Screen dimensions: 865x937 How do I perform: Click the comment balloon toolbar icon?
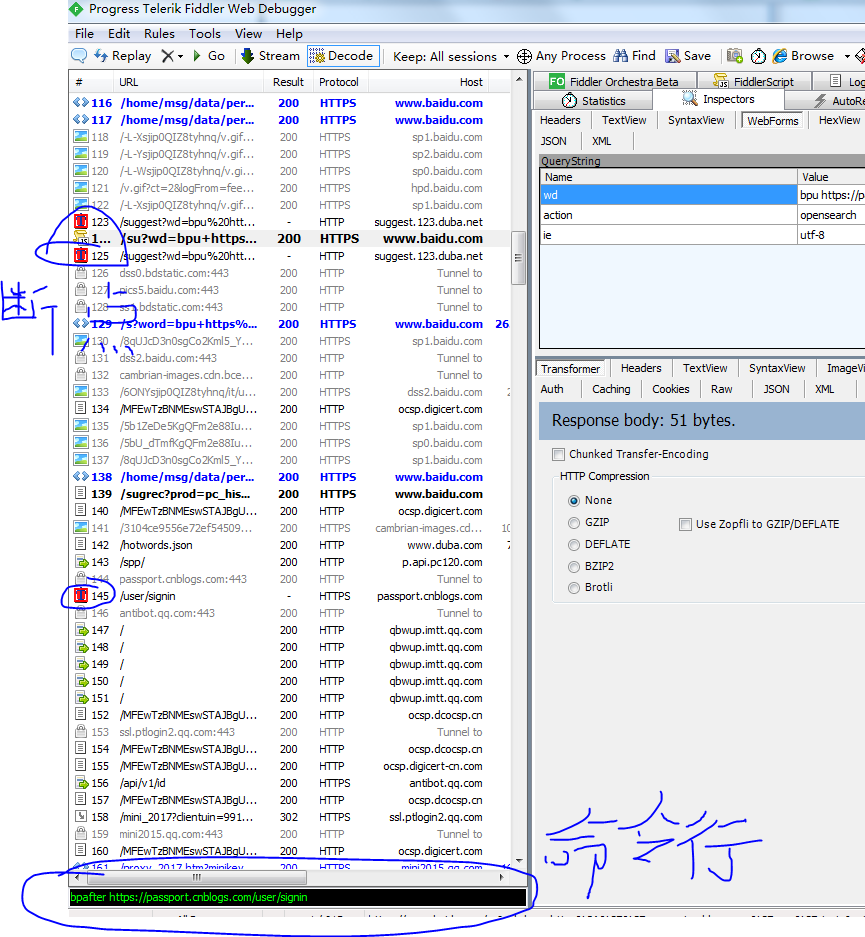coord(79,56)
